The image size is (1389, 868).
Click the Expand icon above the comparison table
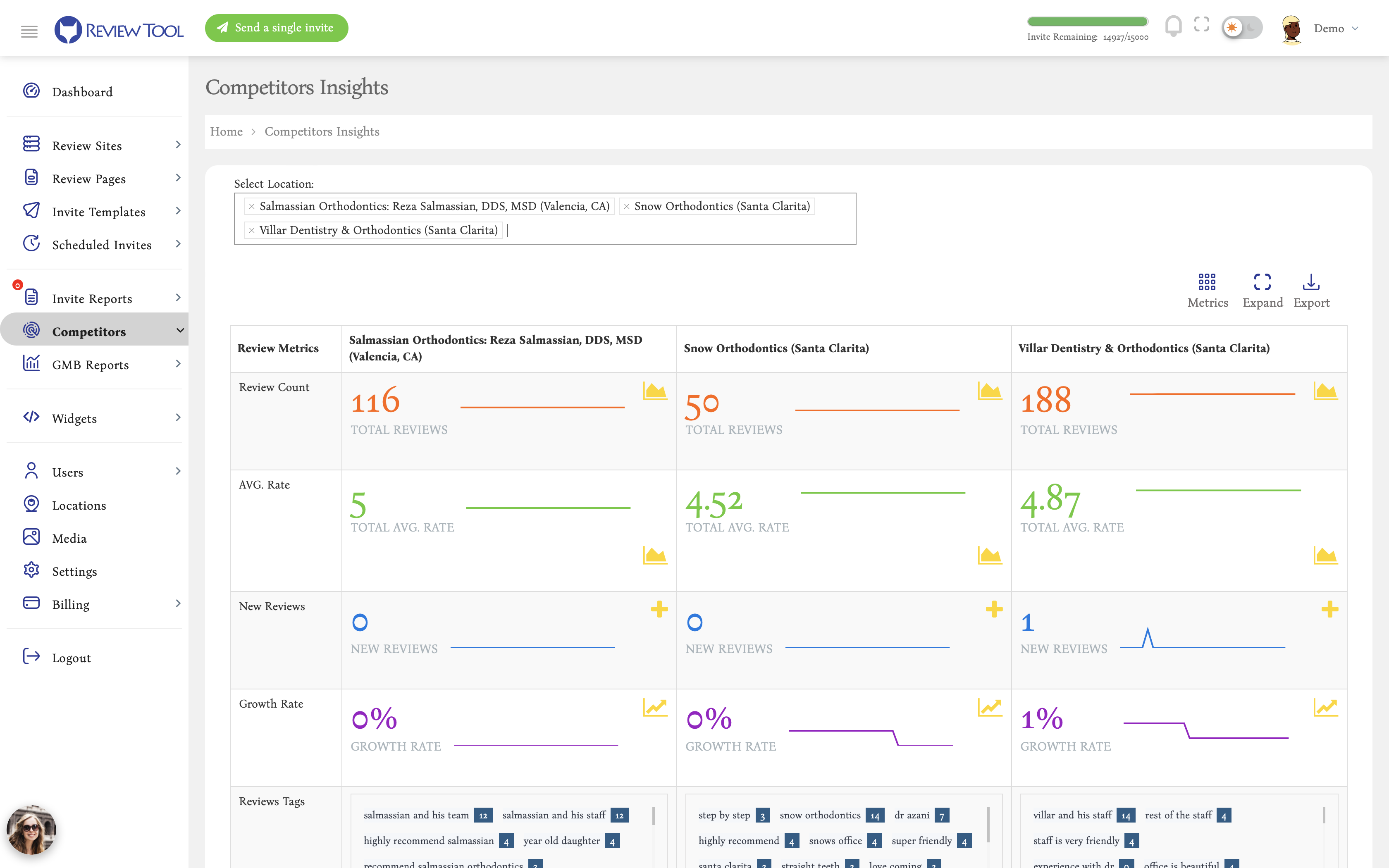[x=1262, y=282]
